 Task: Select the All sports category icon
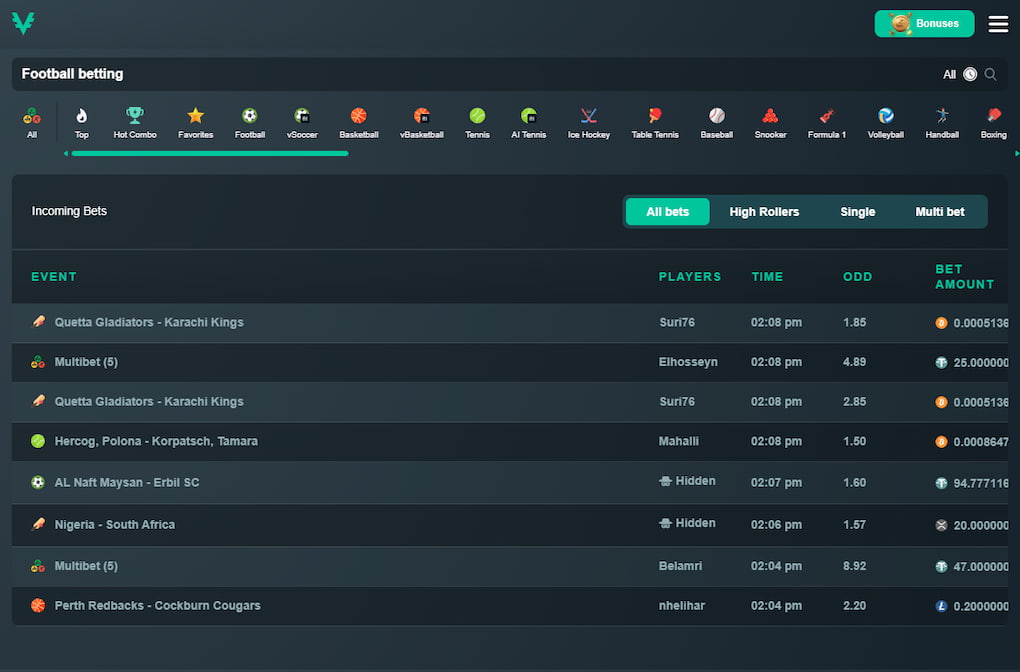click(x=32, y=122)
